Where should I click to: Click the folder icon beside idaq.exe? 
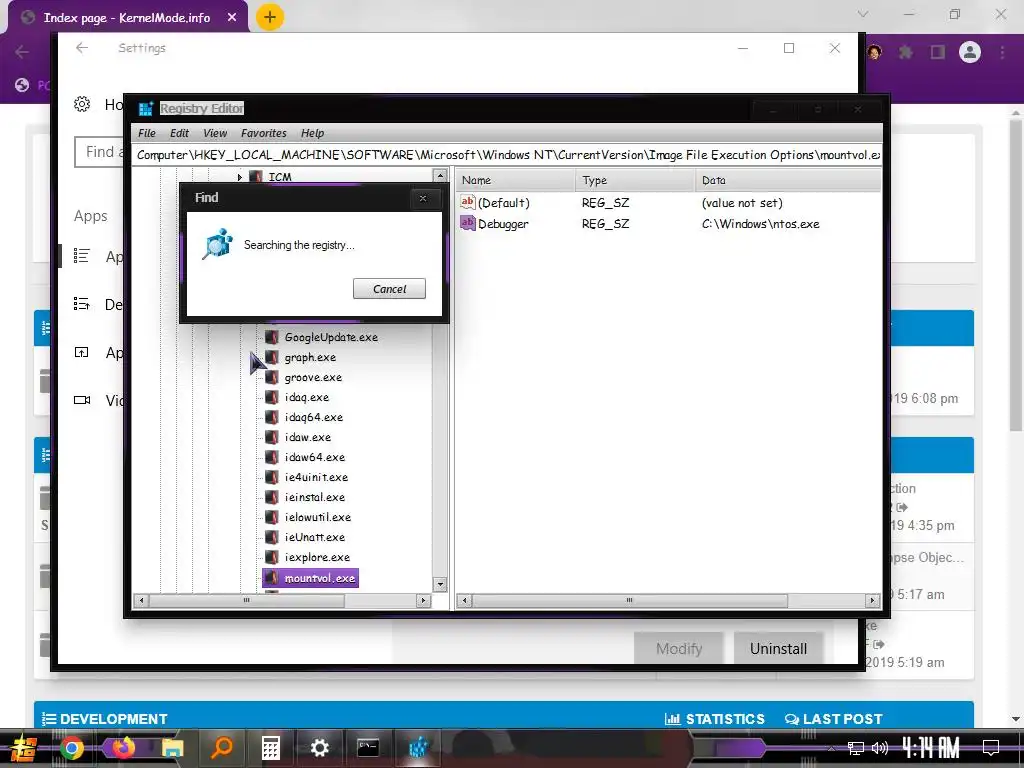(272, 398)
